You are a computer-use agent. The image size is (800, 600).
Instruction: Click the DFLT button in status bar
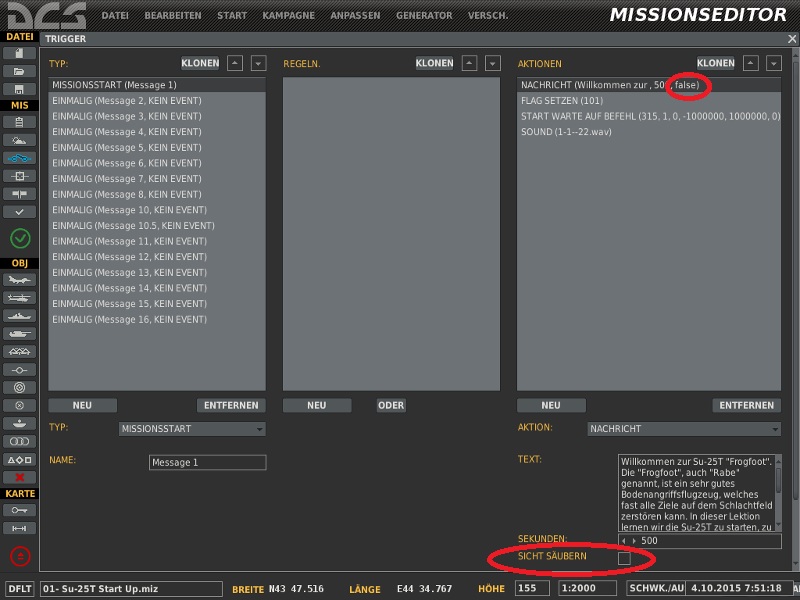click(x=20, y=589)
